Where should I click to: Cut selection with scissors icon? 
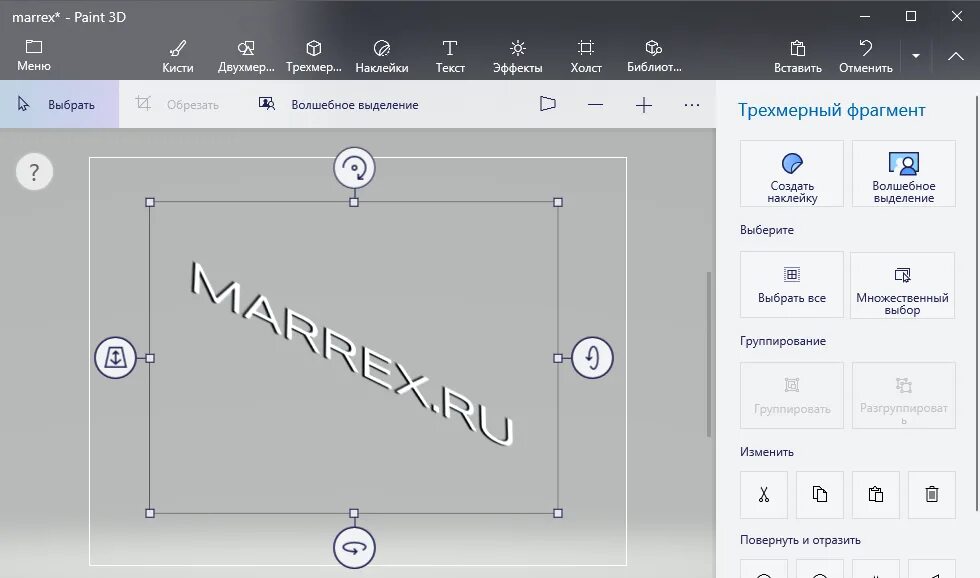coord(764,495)
